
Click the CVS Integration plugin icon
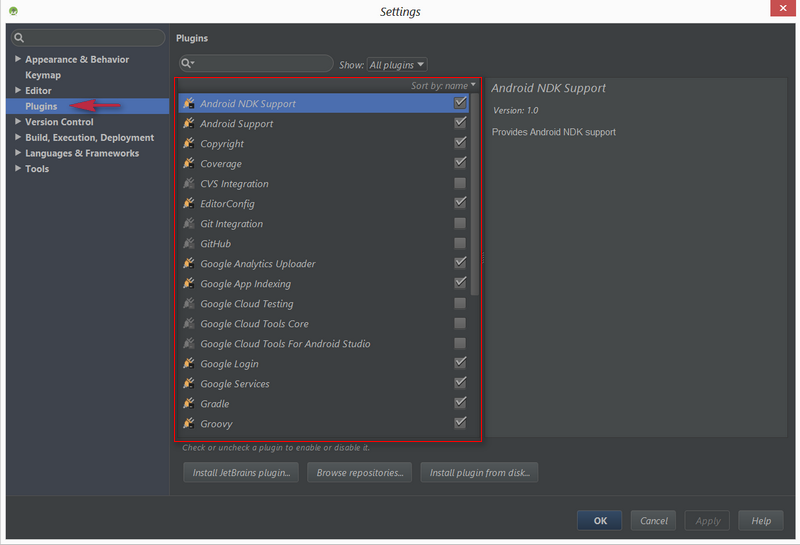(189, 184)
